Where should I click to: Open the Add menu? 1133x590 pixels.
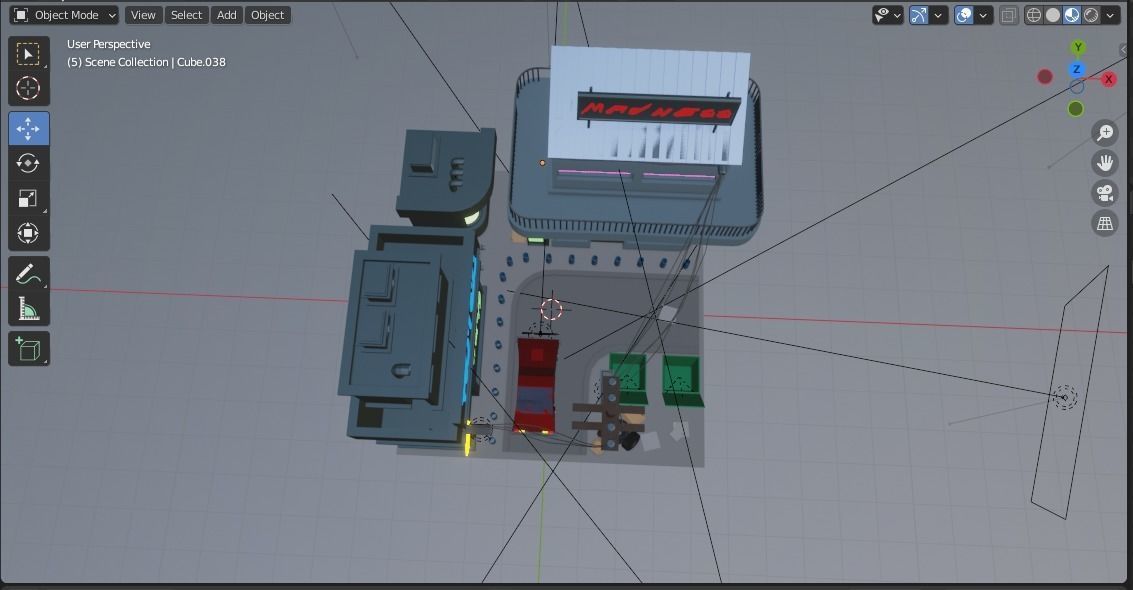coord(226,15)
